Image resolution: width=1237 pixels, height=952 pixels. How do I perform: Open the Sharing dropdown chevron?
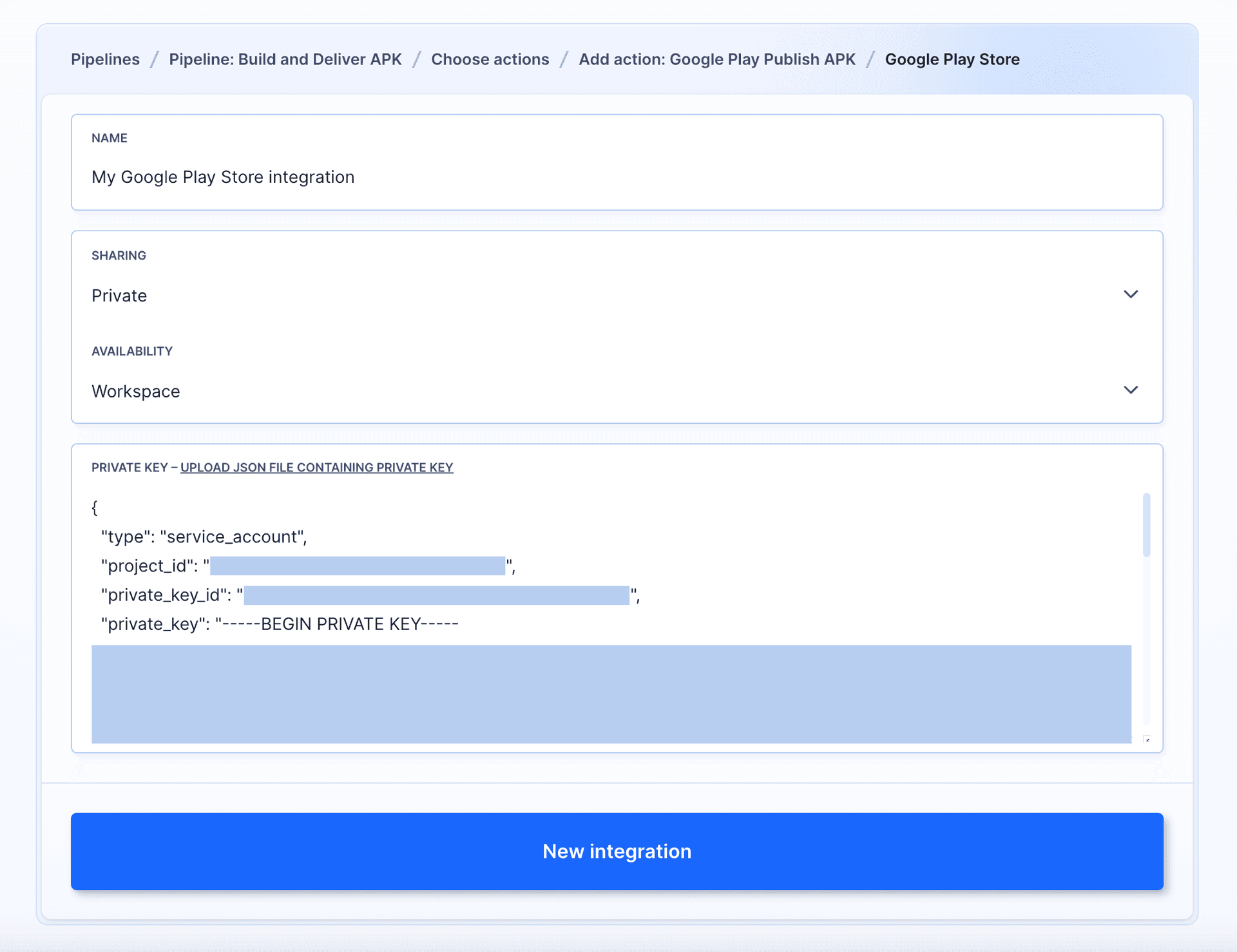1131,294
